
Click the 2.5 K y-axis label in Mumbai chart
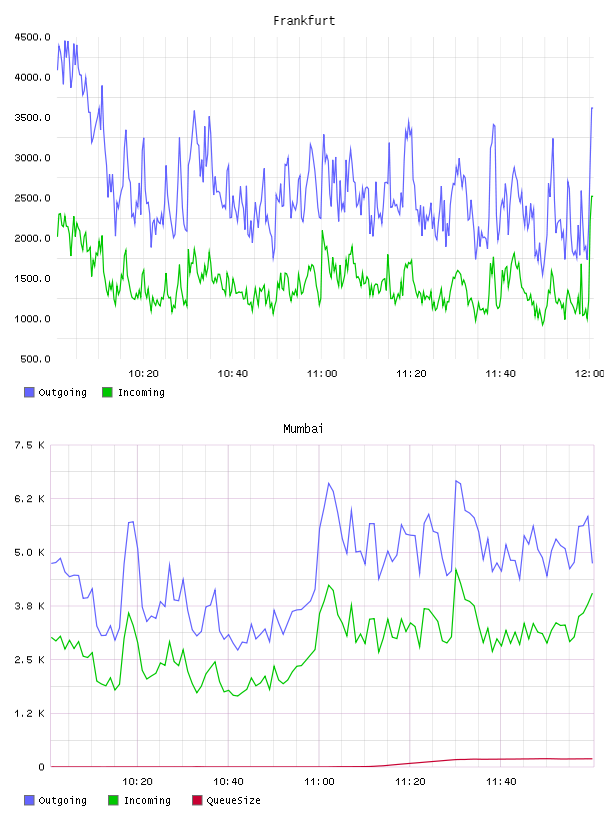click(29, 659)
